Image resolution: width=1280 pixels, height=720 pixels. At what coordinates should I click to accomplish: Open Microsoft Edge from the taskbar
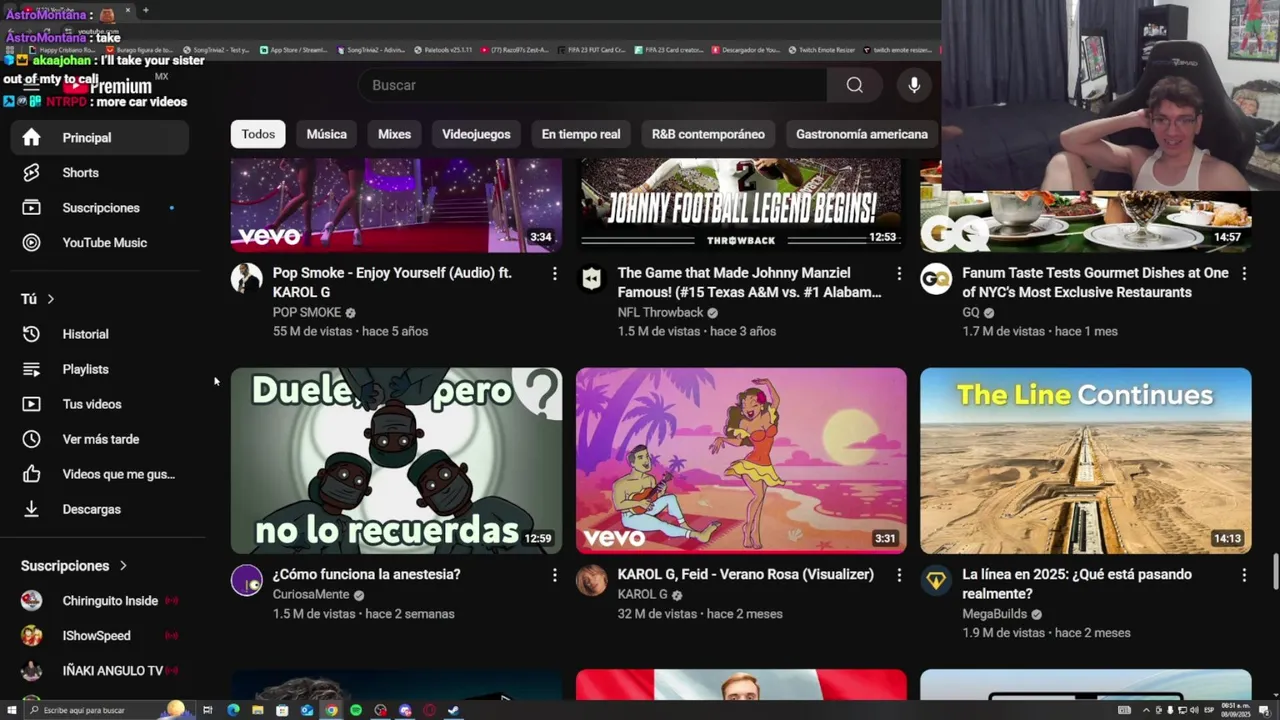tap(233, 710)
